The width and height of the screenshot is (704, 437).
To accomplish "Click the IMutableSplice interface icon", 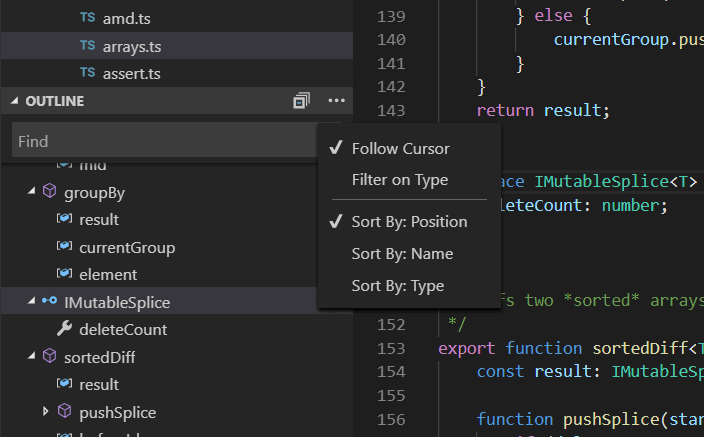I will [49, 302].
